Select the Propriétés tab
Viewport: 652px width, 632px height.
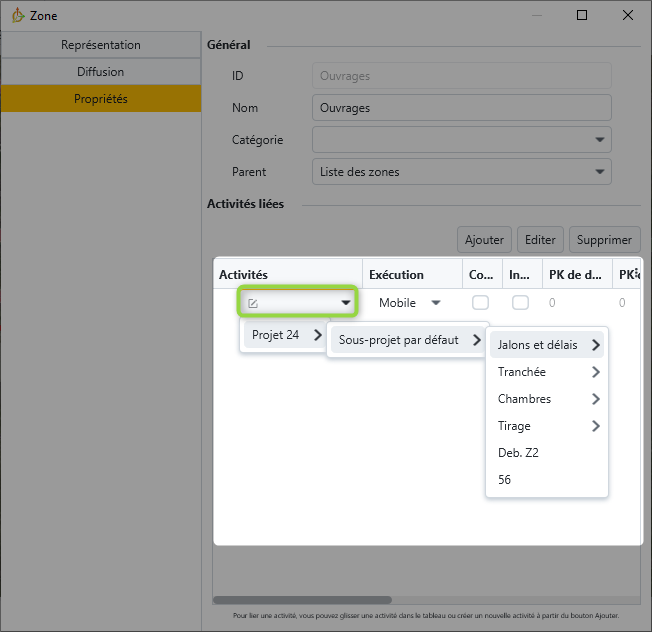click(101, 99)
